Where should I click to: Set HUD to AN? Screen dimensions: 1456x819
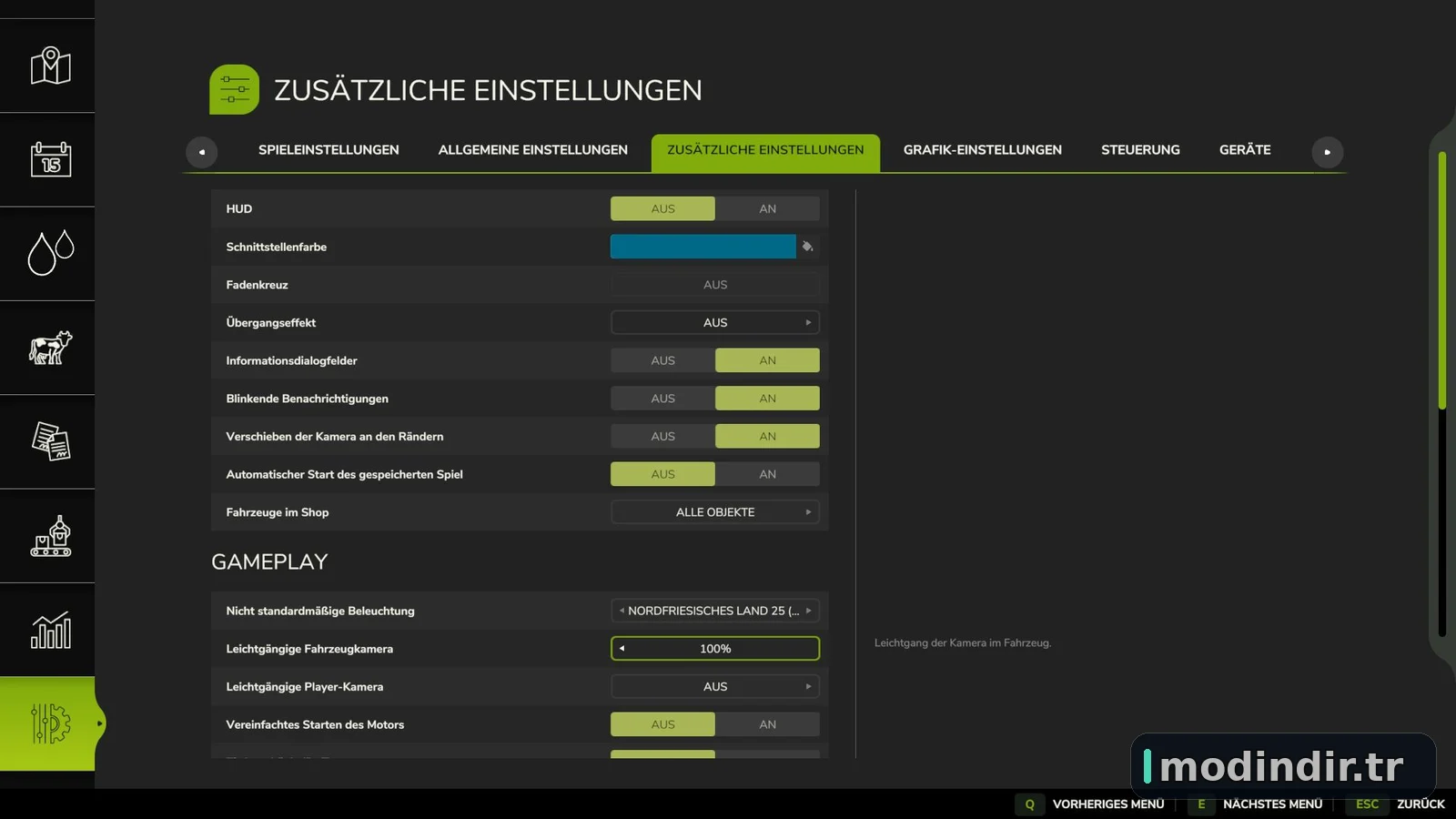click(x=767, y=208)
